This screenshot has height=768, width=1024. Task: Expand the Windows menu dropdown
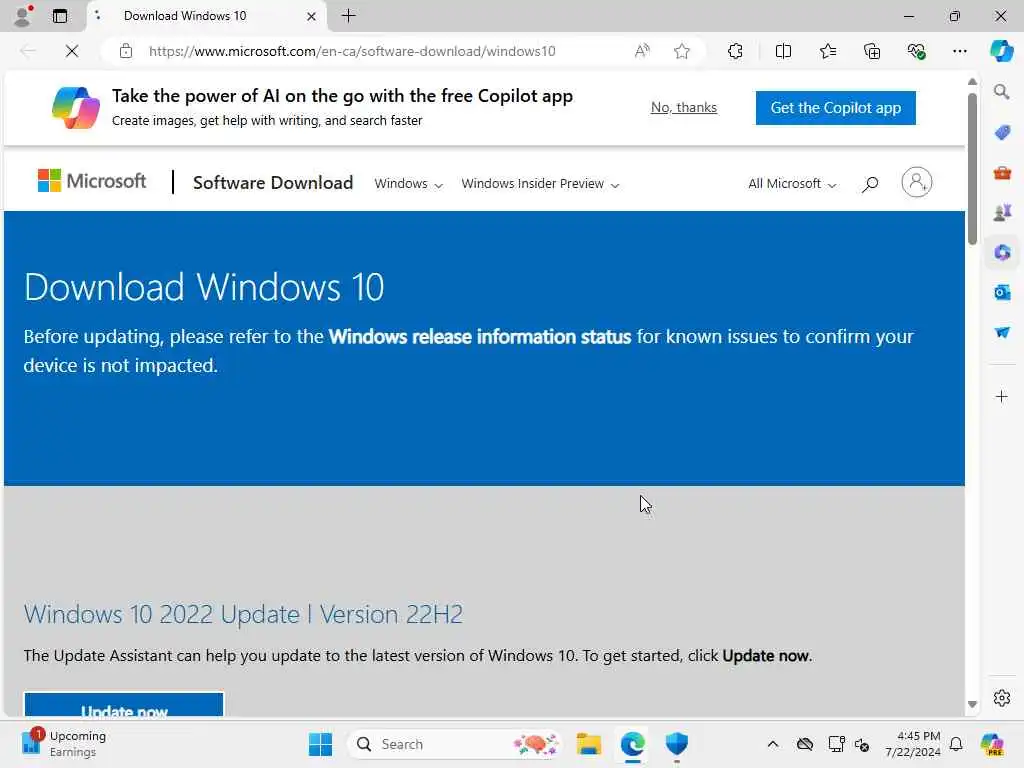[x=408, y=184]
